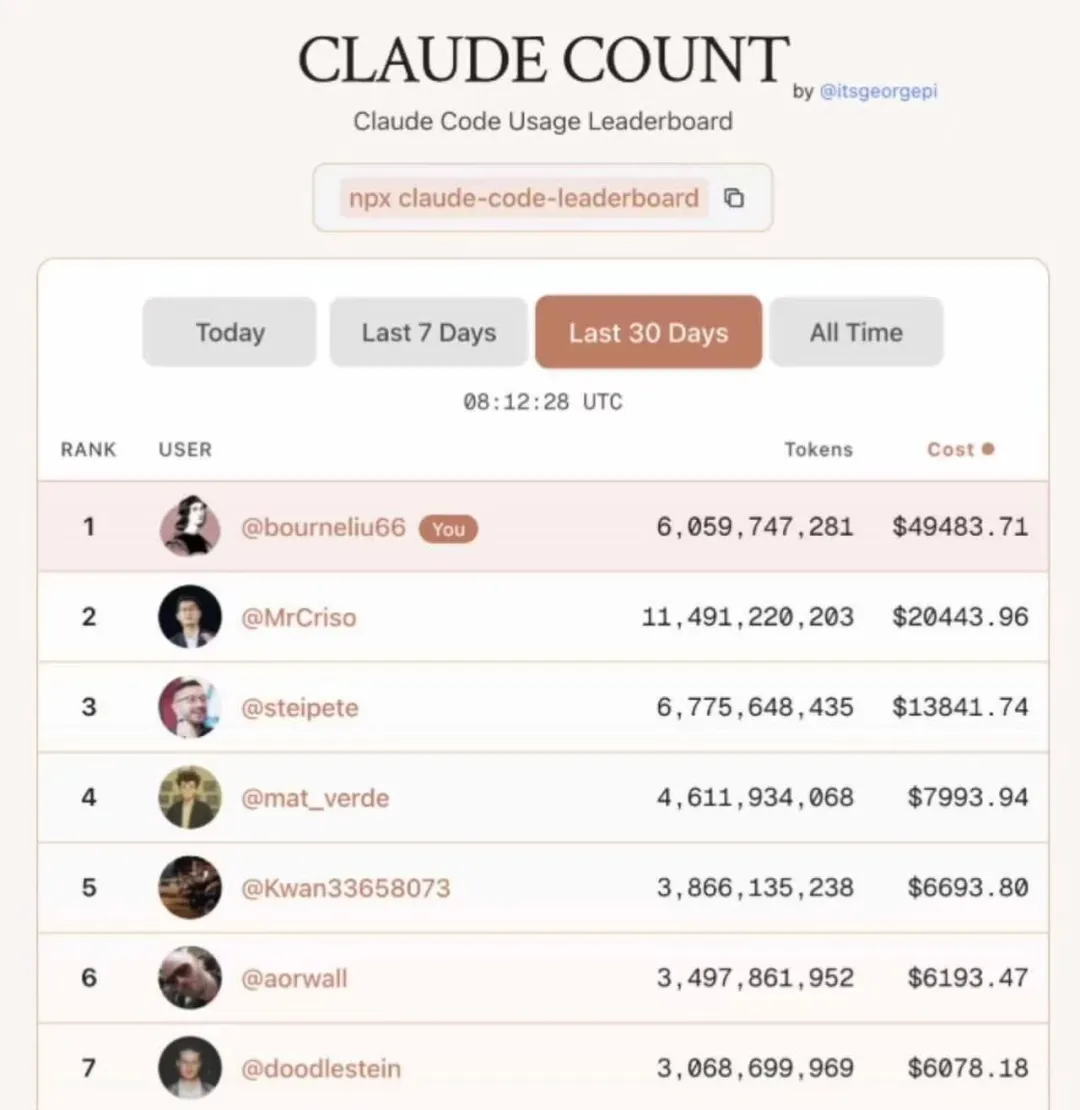Click the Tokens column header

click(818, 449)
